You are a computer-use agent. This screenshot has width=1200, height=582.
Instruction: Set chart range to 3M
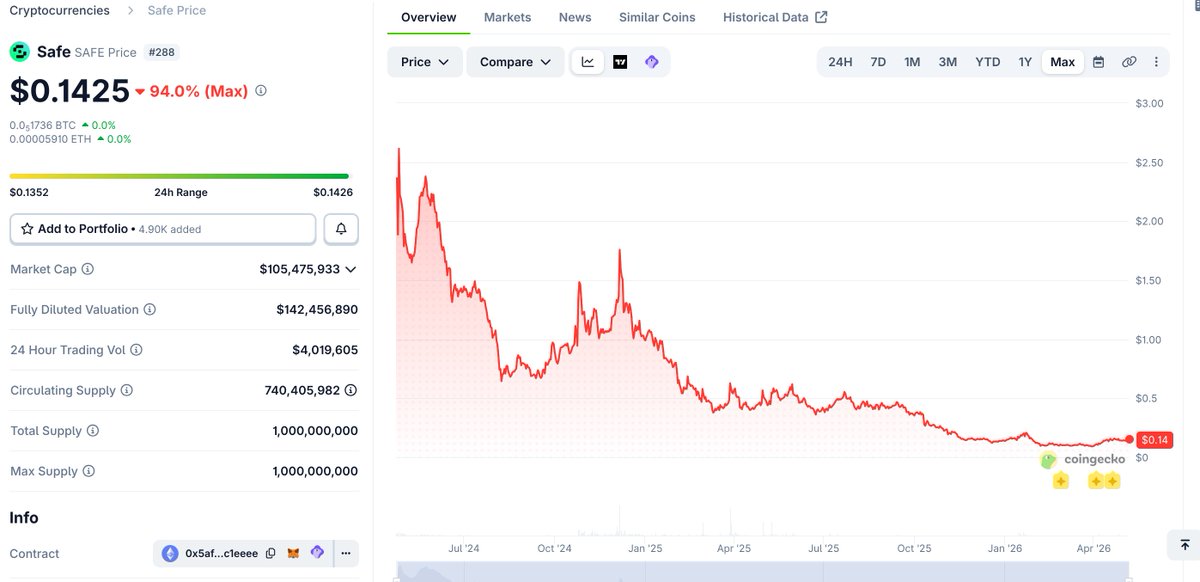point(948,62)
